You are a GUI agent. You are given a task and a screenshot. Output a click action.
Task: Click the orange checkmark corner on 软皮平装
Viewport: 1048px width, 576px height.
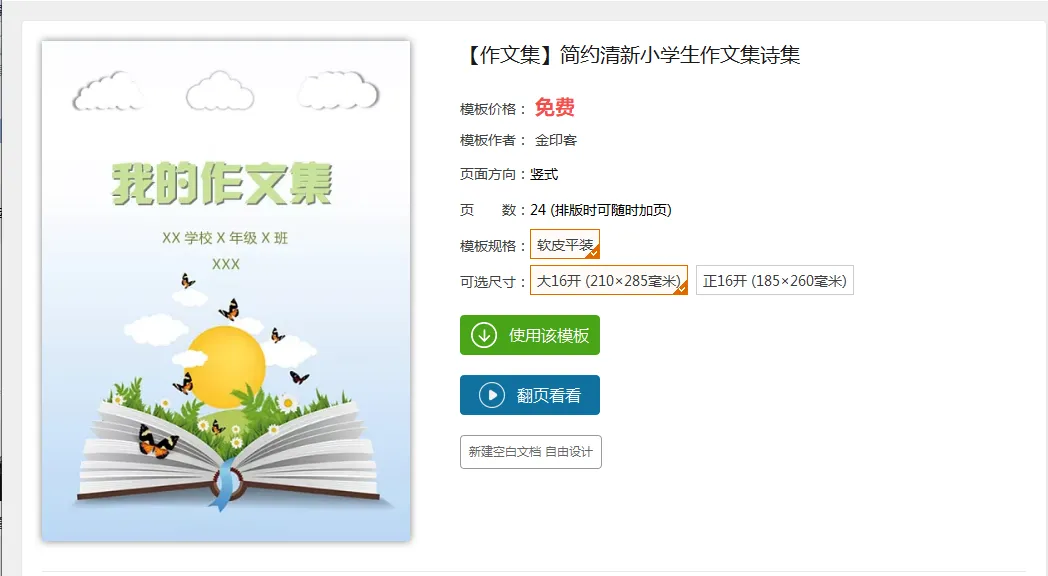tap(593, 252)
